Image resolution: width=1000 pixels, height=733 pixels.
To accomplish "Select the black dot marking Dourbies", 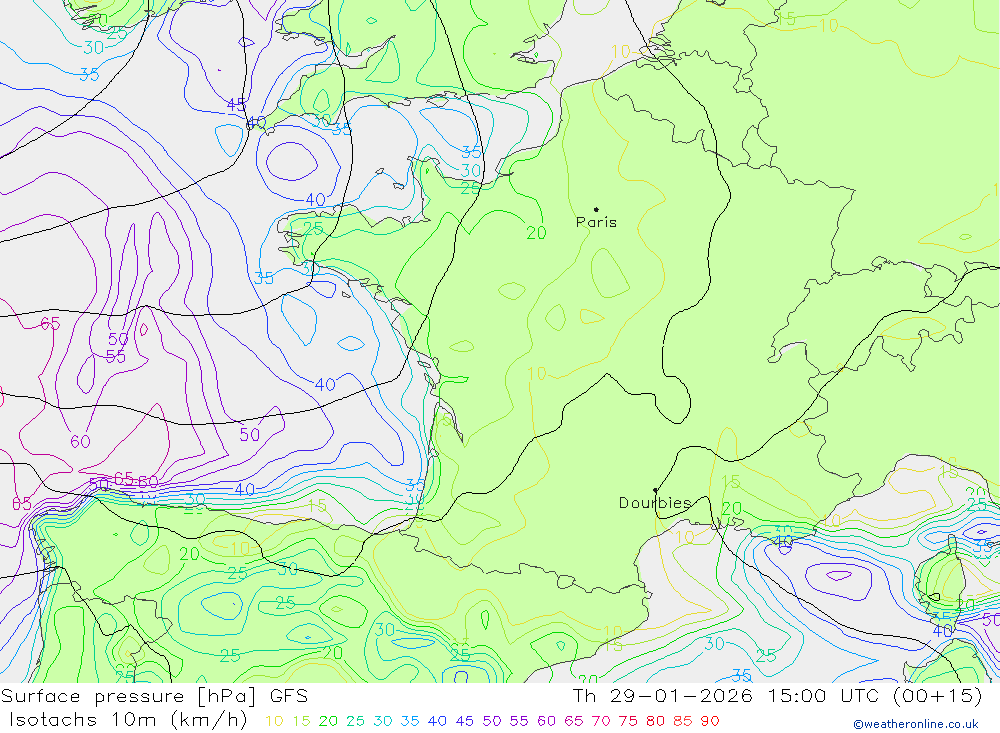I will pyautogui.click(x=656, y=490).
